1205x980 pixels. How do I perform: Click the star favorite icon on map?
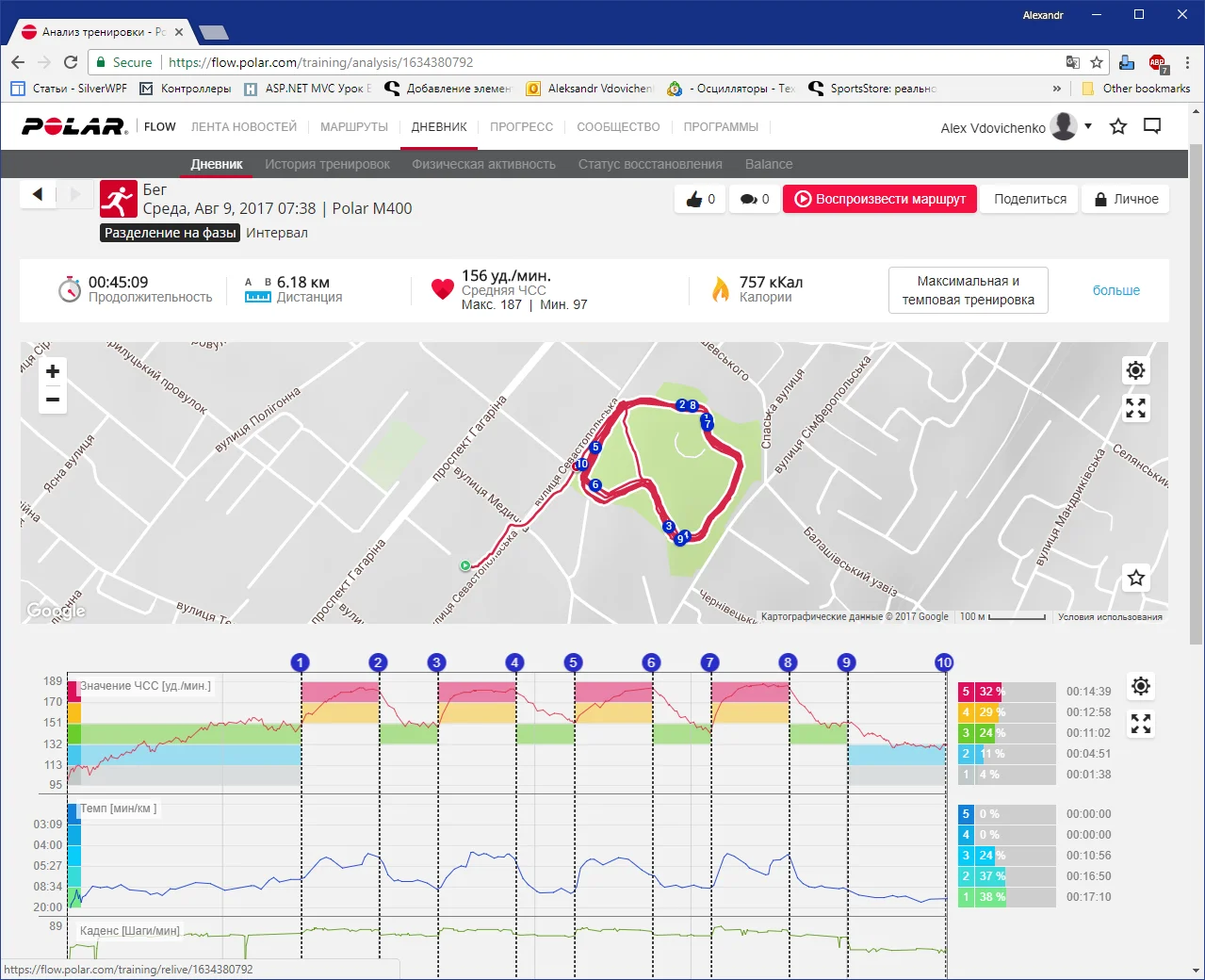click(x=1135, y=578)
